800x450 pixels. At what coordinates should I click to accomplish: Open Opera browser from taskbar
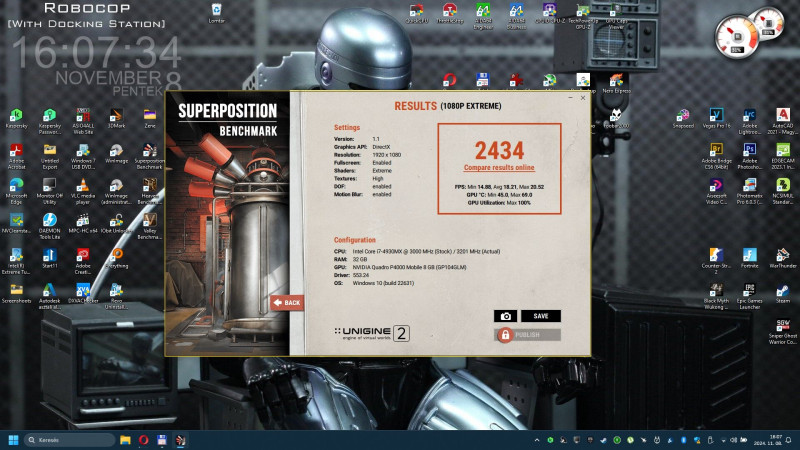click(x=143, y=440)
